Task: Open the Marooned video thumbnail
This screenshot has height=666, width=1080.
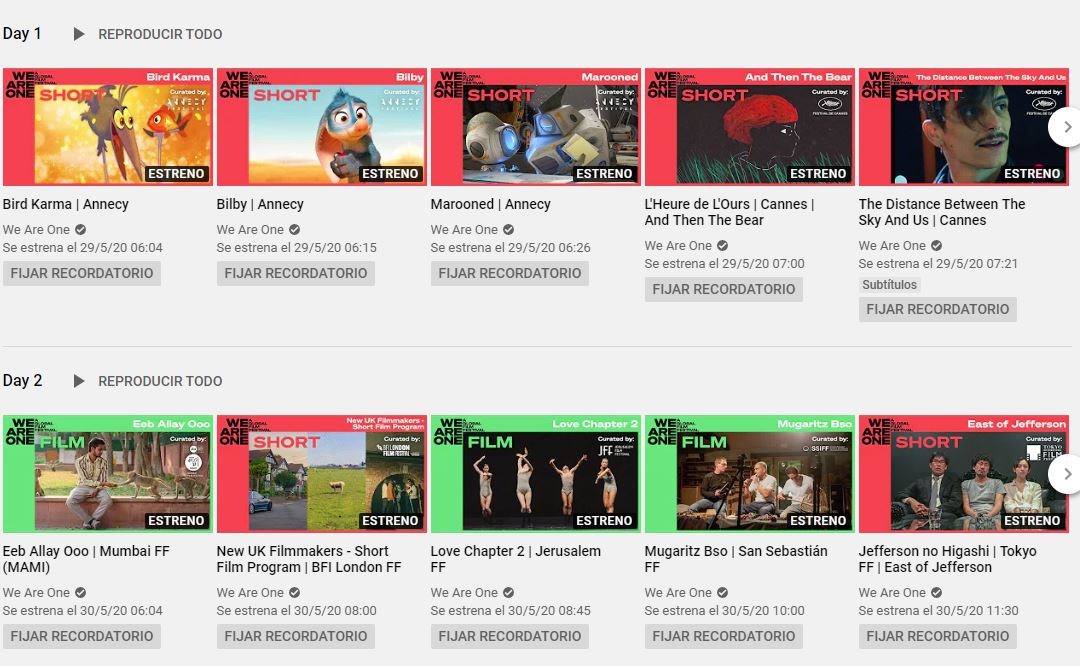Action: (x=536, y=127)
